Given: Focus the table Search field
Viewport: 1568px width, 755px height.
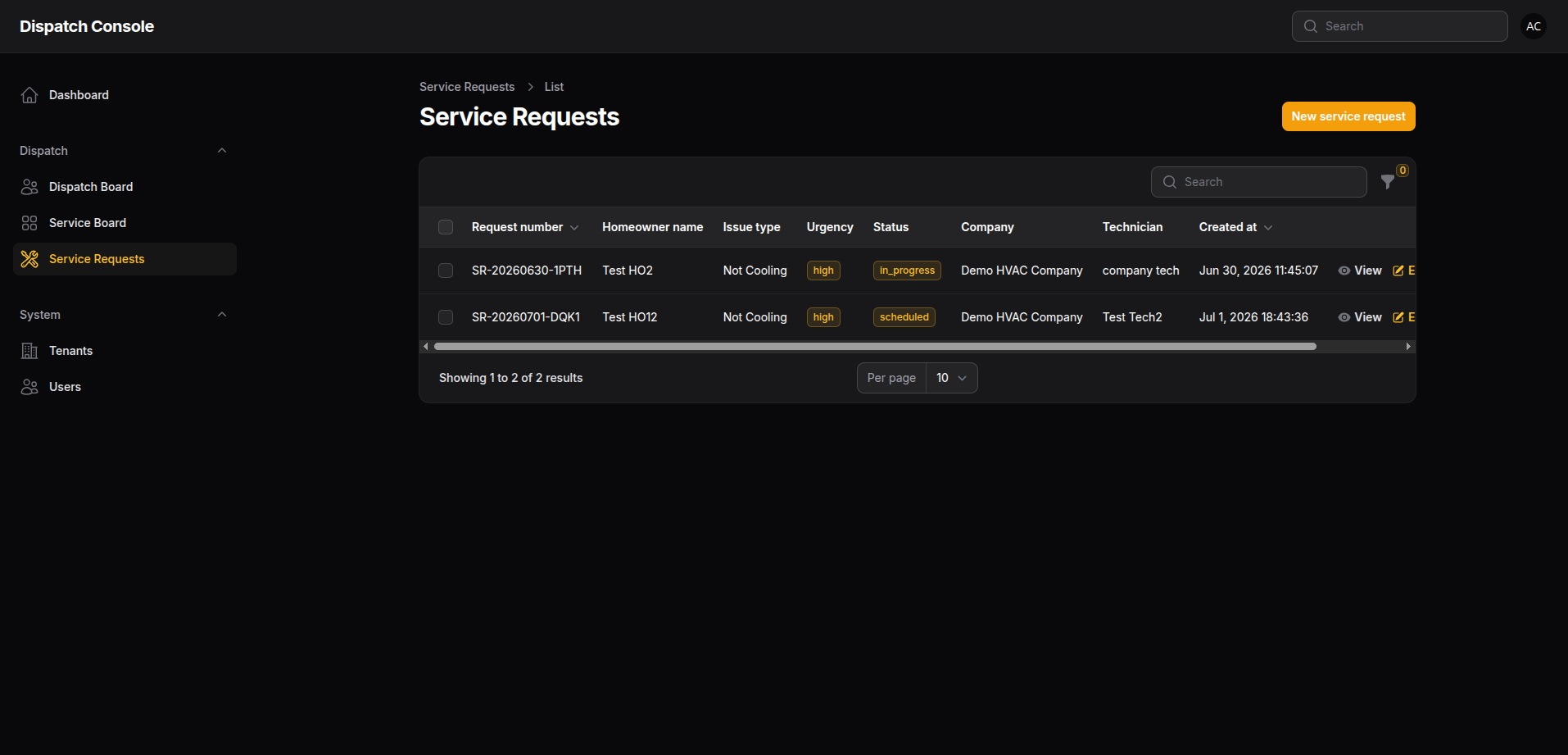Looking at the screenshot, I should (1259, 182).
